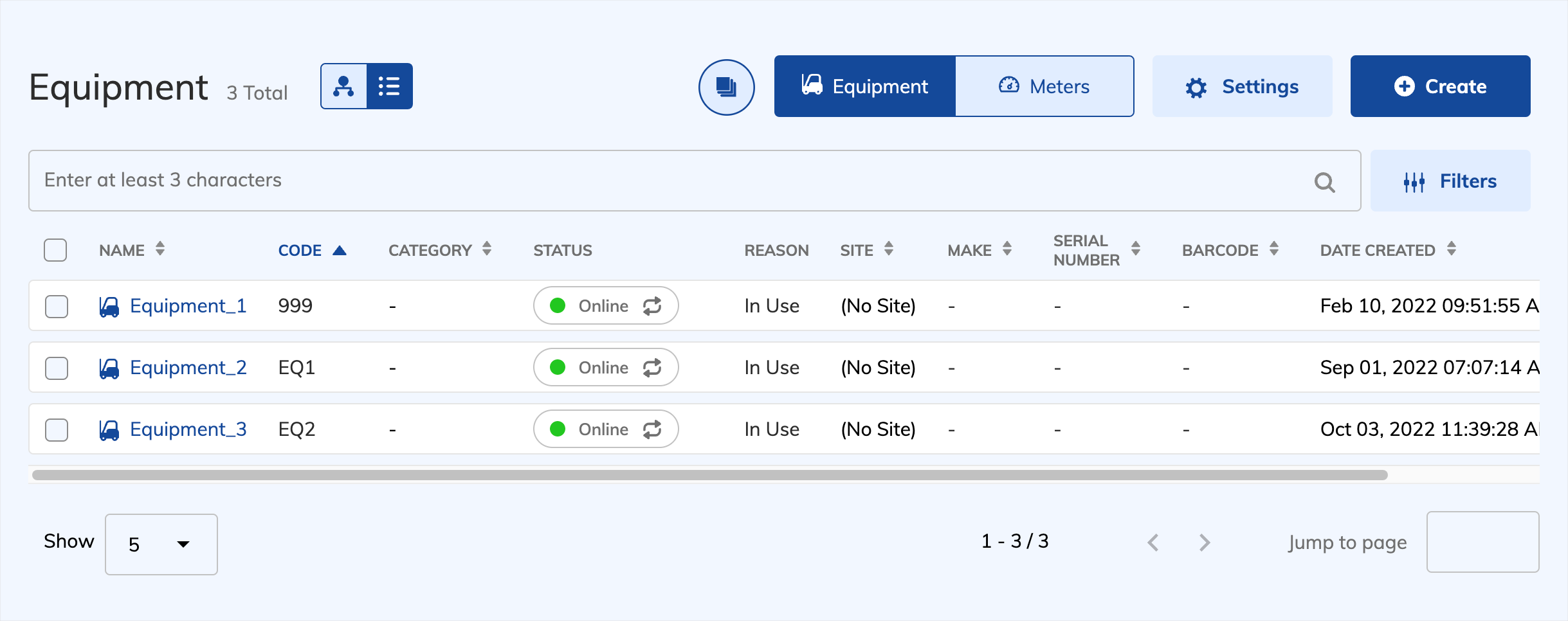Click inside the Jump to page field
This screenshot has width=1568, height=621.
point(1482,542)
